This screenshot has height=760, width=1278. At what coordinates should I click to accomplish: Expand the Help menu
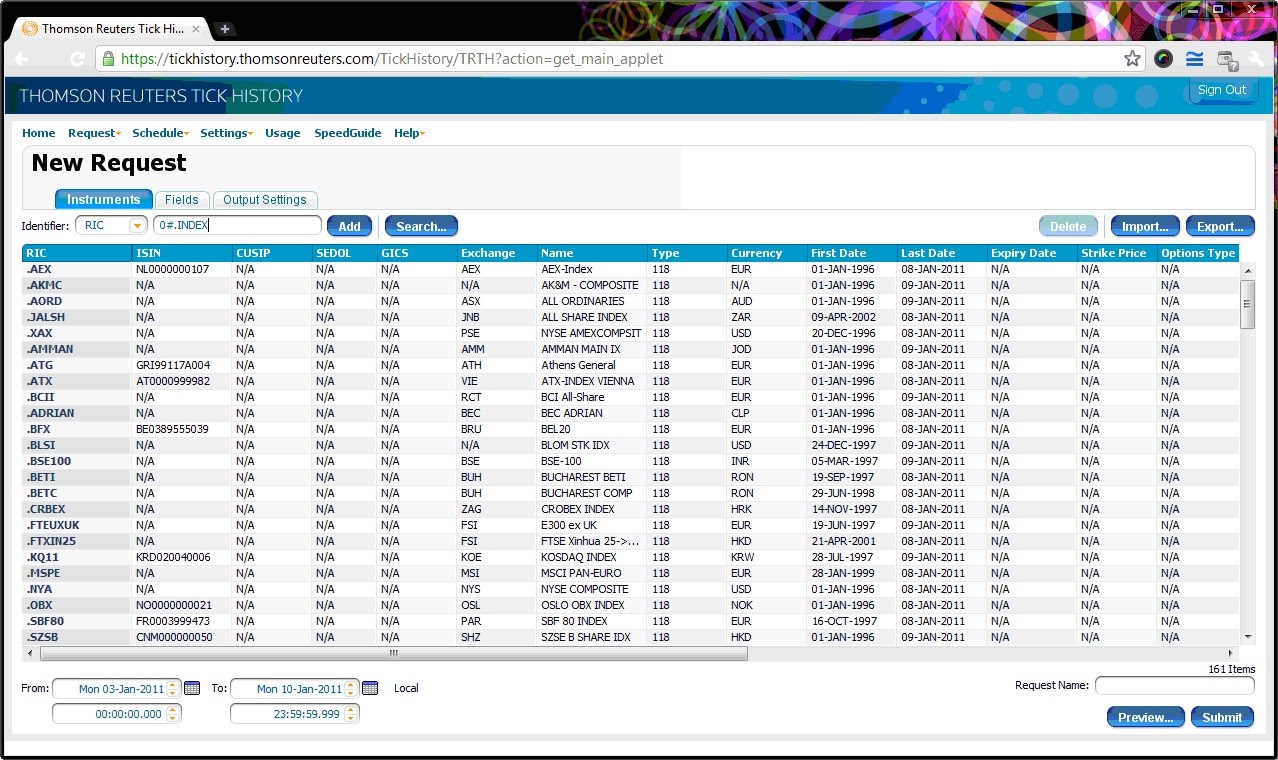(x=409, y=133)
